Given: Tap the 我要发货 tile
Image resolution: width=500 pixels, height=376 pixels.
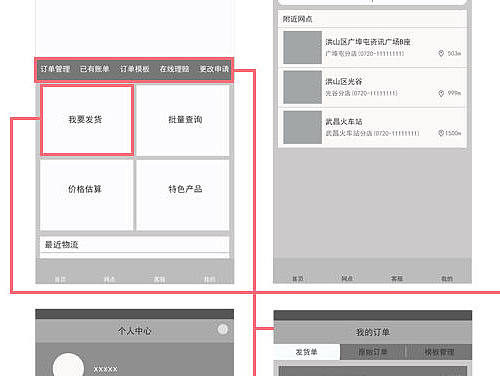Looking at the screenshot, I should (87, 120).
